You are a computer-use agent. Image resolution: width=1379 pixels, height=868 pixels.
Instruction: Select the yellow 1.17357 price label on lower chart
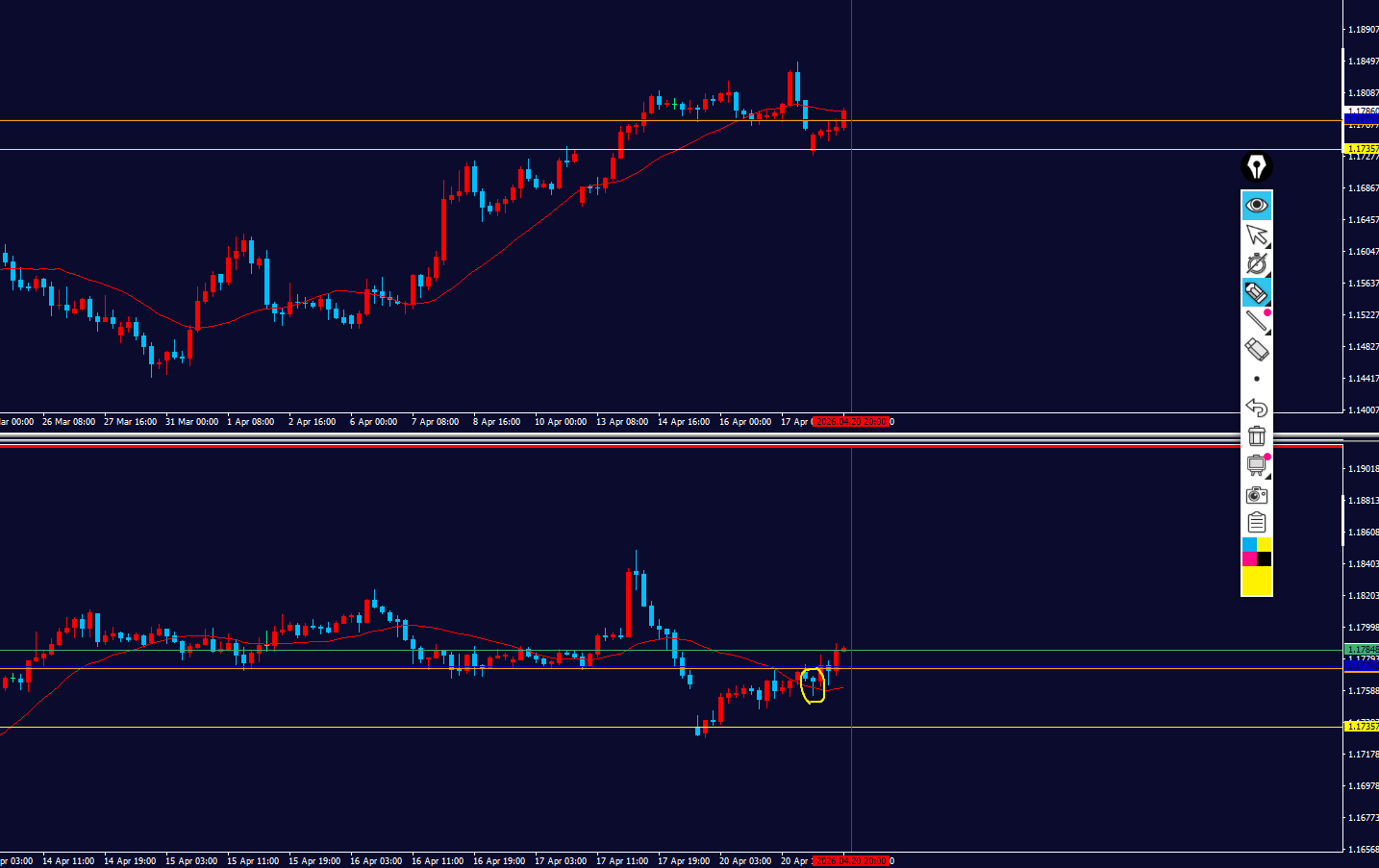(x=1362, y=727)
